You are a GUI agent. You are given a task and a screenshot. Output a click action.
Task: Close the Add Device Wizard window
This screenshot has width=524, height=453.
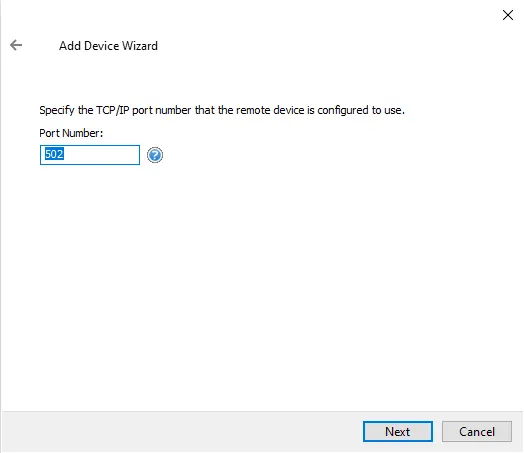(x=508, y=15)
